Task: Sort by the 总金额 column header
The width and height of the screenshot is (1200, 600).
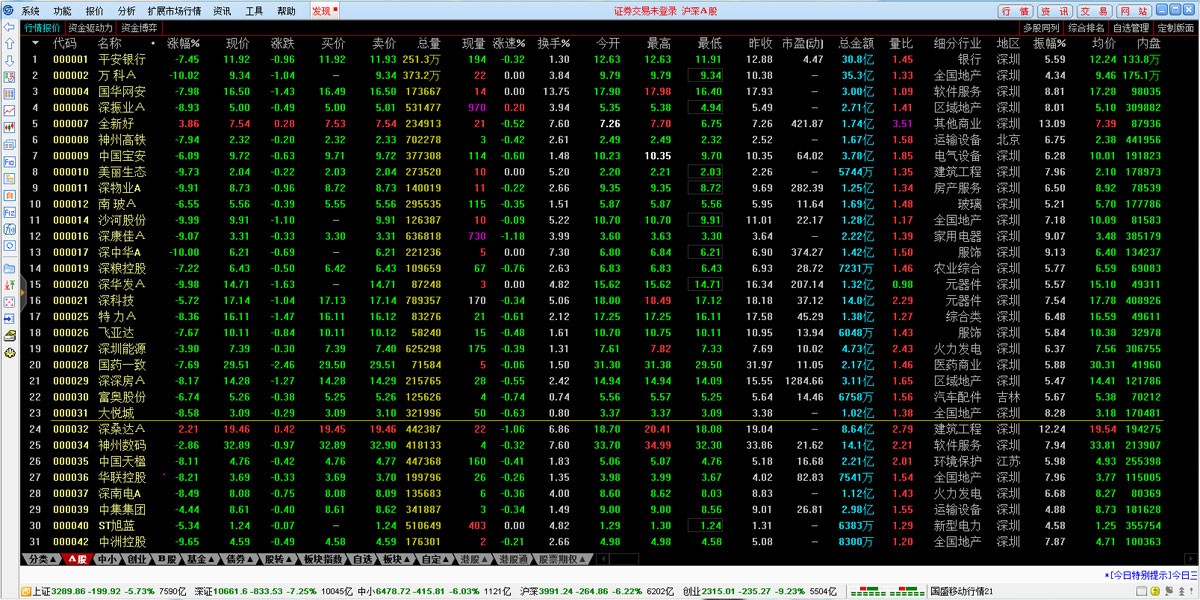Action: (856, 44)
